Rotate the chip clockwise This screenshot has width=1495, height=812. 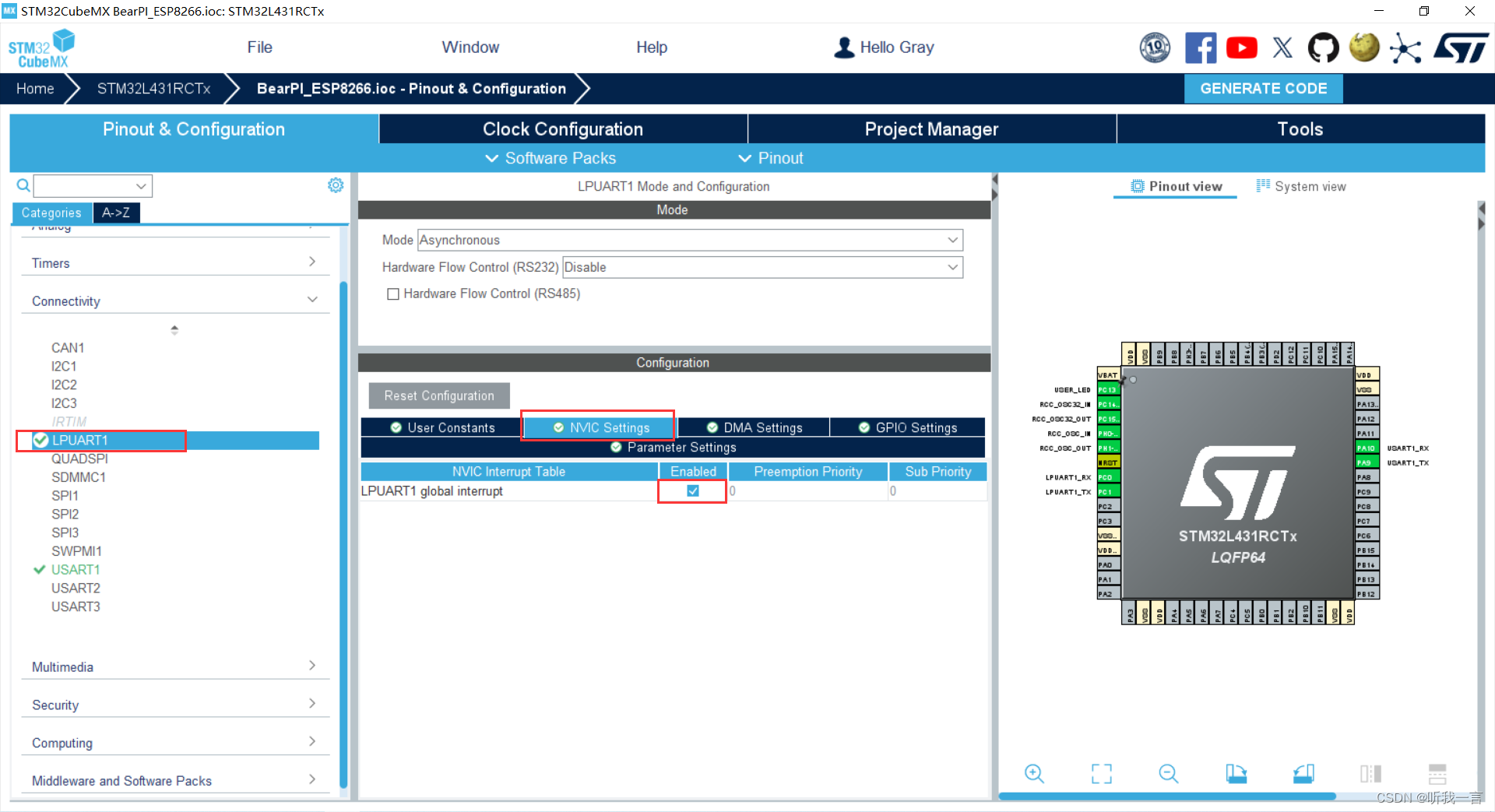coord(1236,773)
